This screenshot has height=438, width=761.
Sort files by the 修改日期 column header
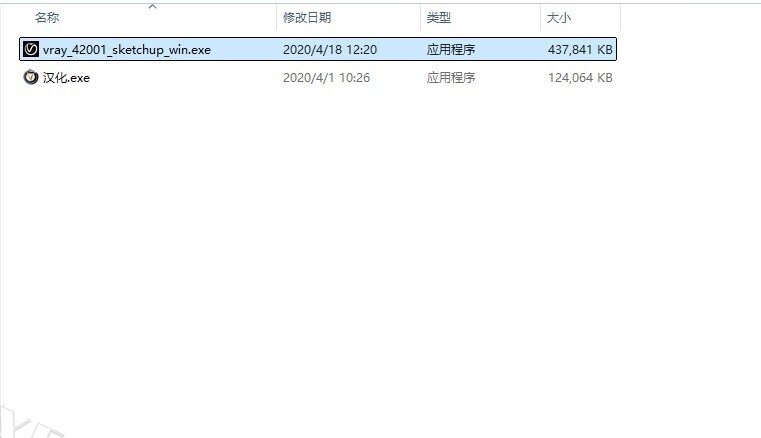click(x=307, y=18)
